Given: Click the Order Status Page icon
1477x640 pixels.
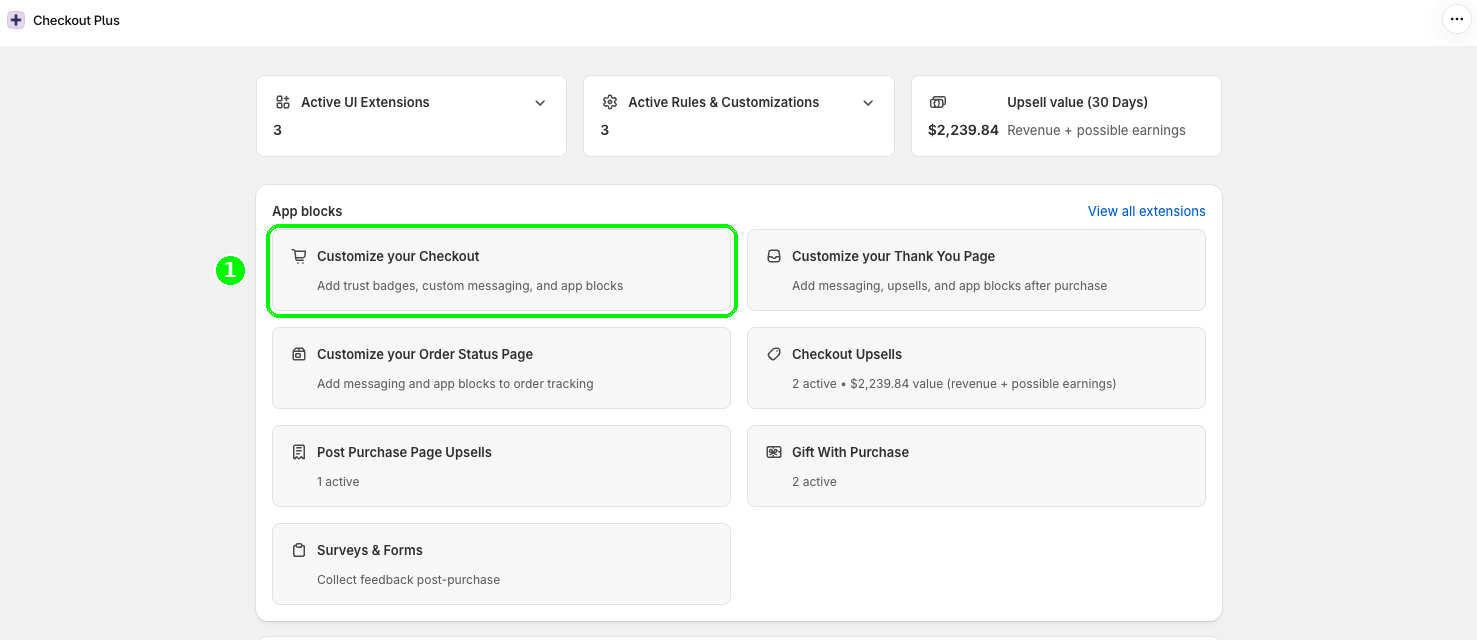Looking at the screenshot, I should point(299,354).
